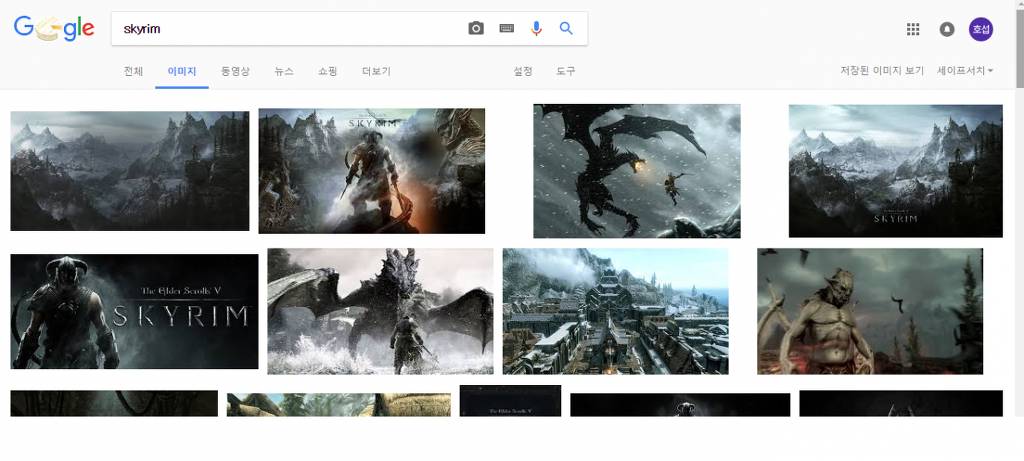Switch to the 뉴스 tab

click(283, 71)
